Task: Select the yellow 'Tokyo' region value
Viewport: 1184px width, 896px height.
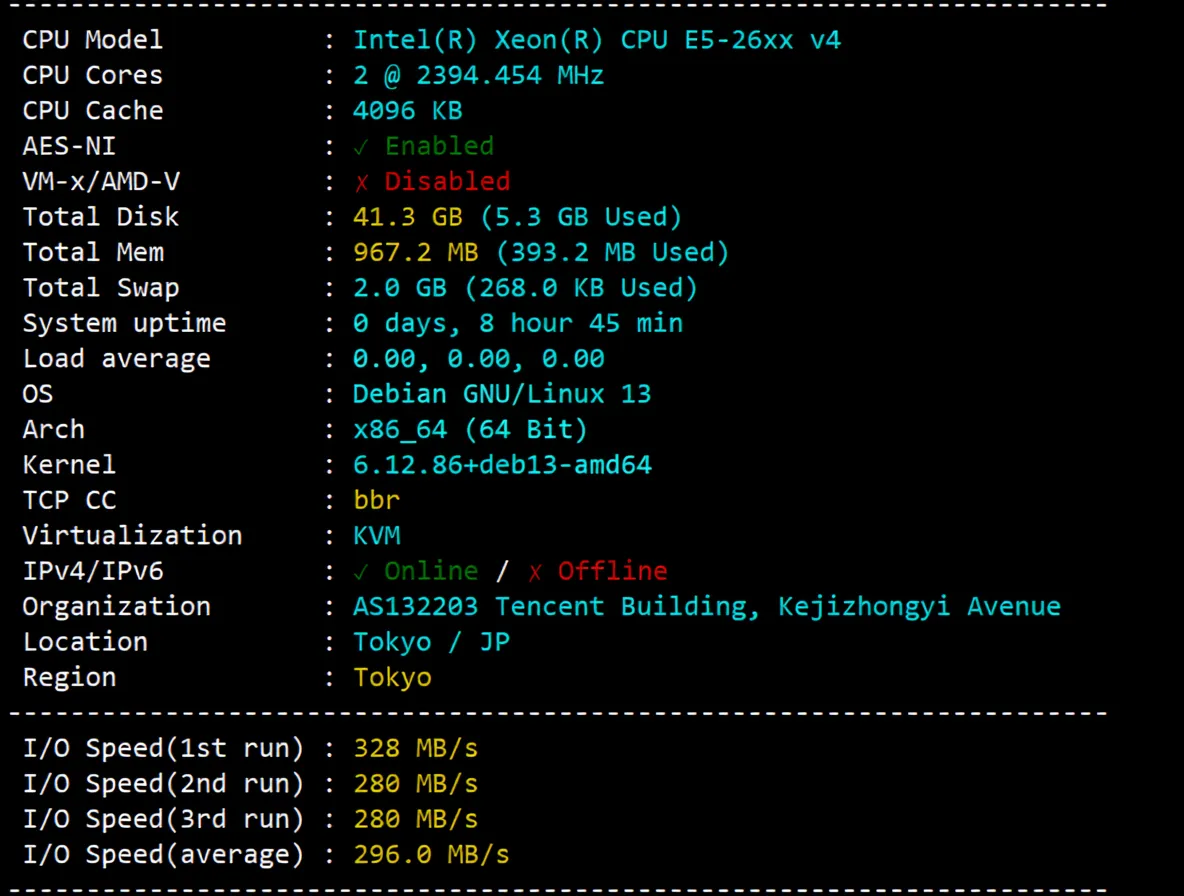Action: (392, 678)
